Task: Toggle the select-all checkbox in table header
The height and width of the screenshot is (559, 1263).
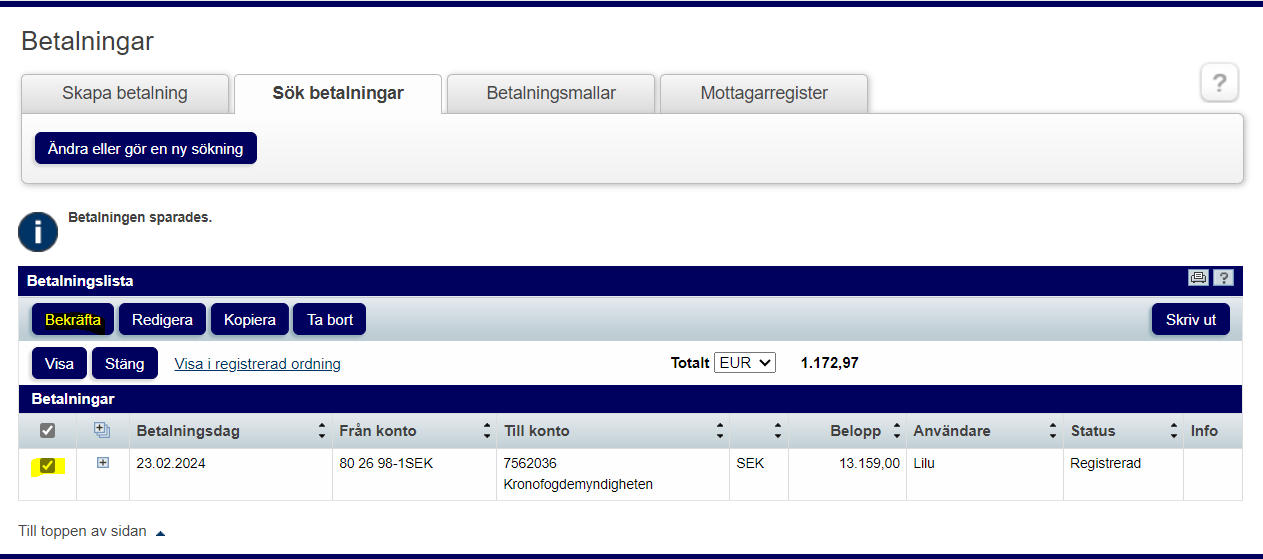Action: tap(47, 431)
